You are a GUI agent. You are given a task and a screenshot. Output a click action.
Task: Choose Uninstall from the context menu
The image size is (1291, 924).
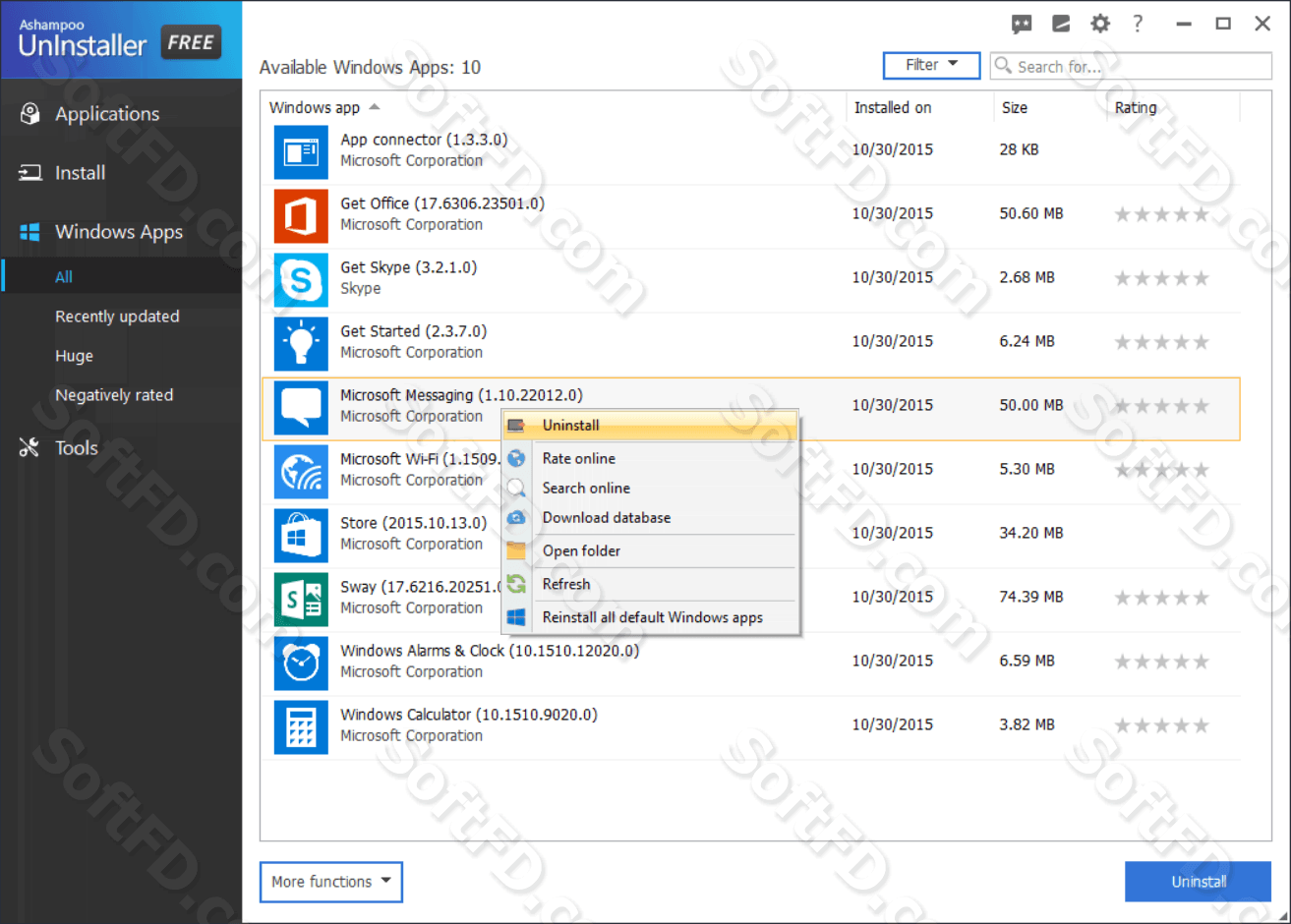(650, 426)
